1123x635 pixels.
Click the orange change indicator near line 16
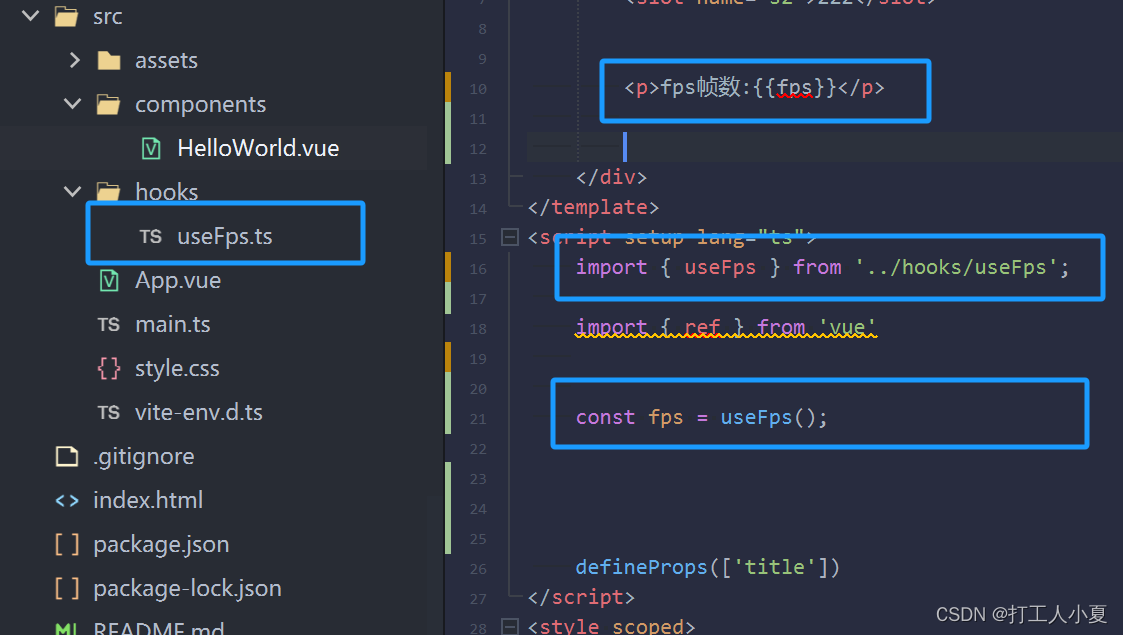pyautogui.click(x=449, y=268)
